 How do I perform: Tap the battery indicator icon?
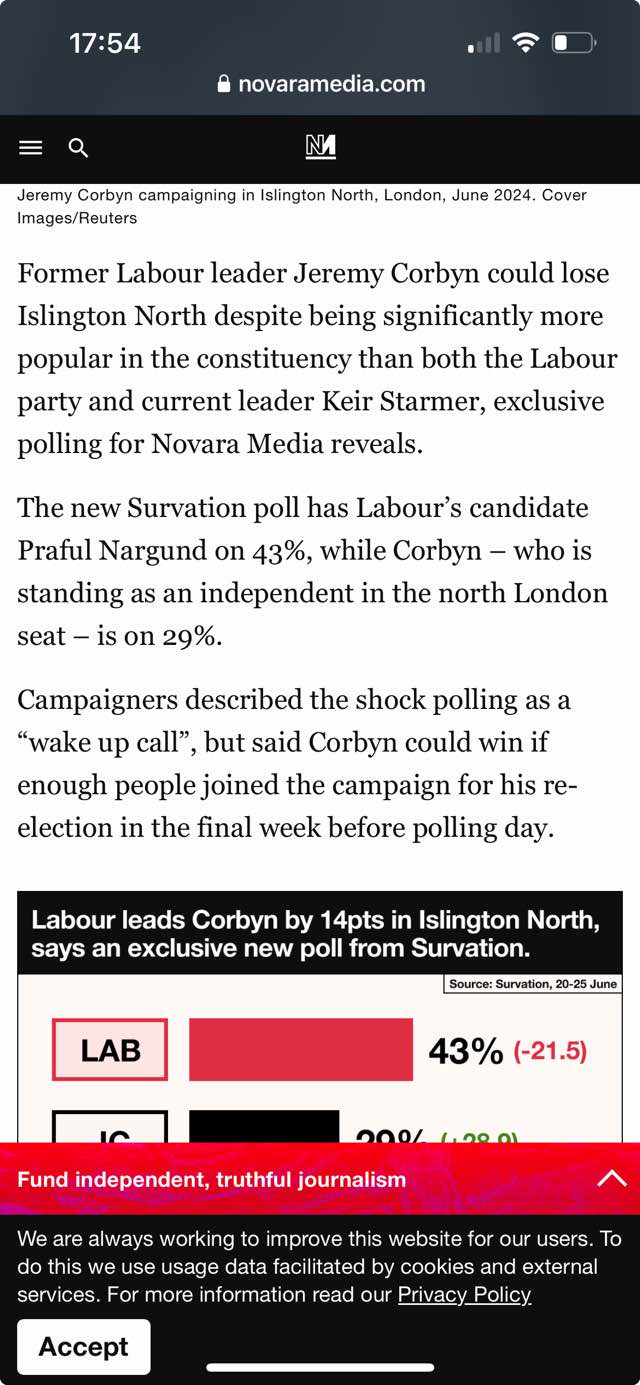coord(573,43)
